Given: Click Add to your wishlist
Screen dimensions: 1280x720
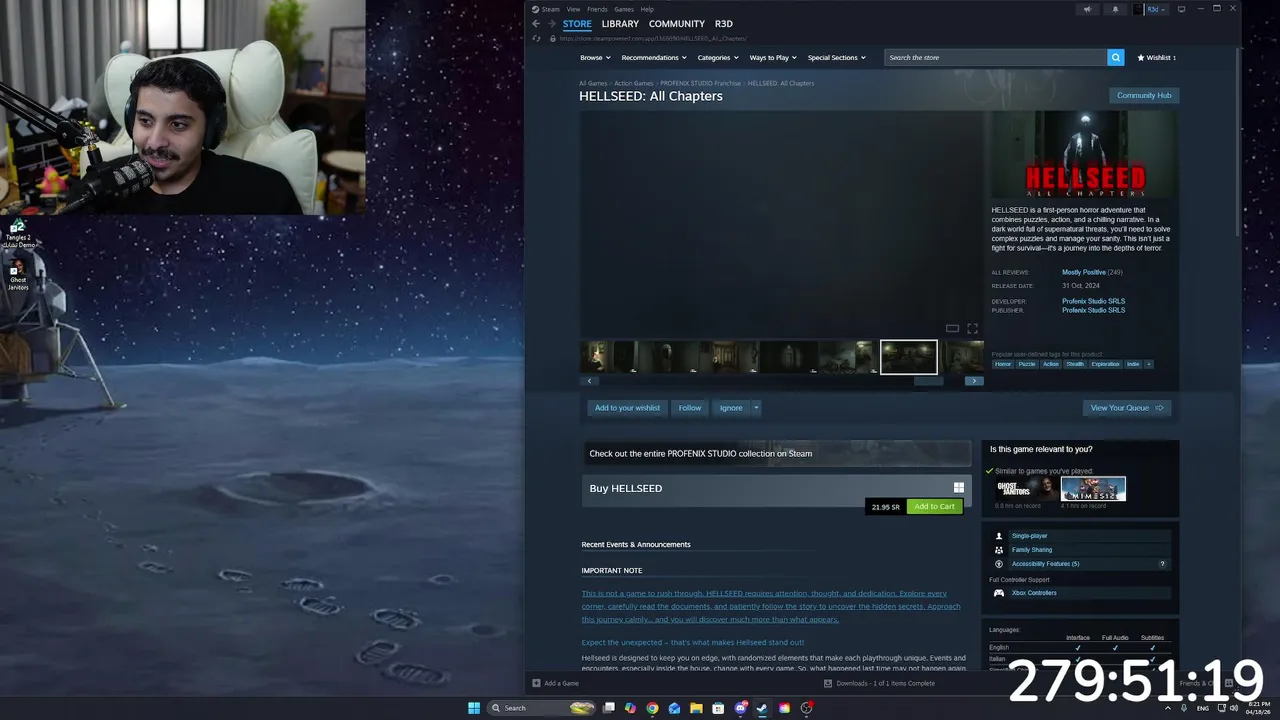Looking at the screenshot, I should (627, 408).
